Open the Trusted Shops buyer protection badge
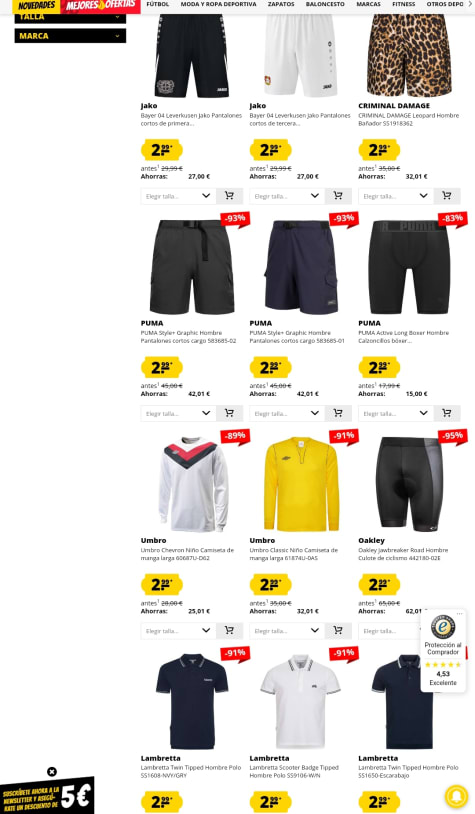This screenshot has height=814, width=475. tap(443, 650)
